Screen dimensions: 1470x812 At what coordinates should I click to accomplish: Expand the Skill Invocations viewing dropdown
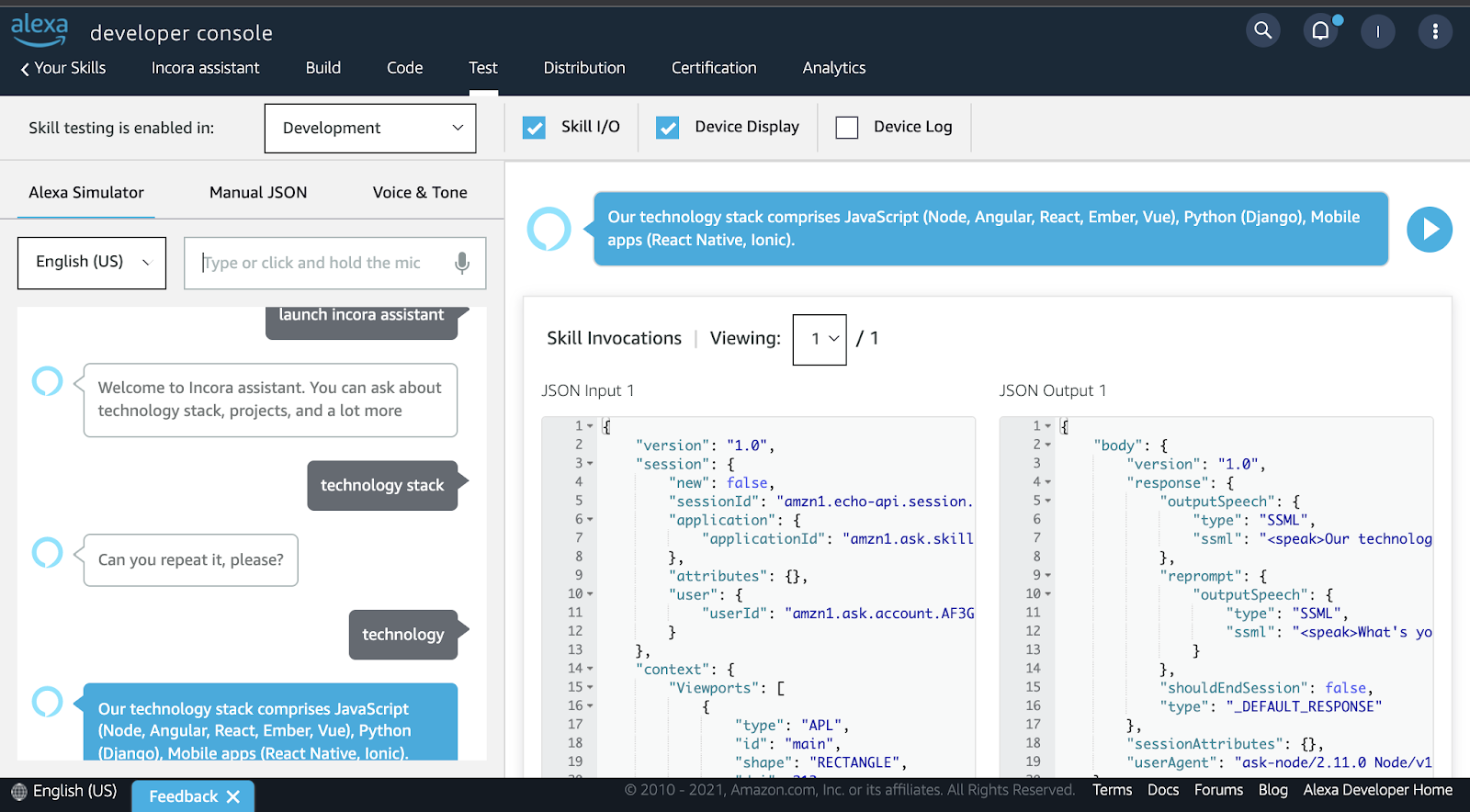coord(820,339)
